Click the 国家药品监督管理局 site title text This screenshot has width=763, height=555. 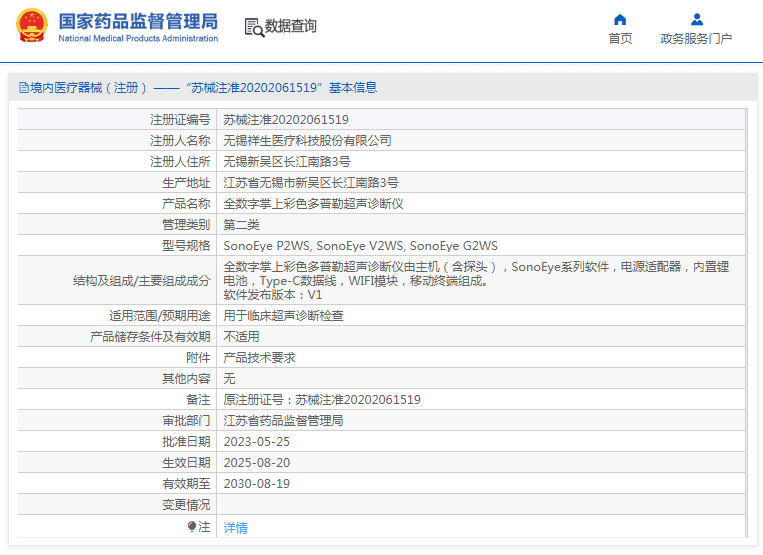[x=137, y=20]
